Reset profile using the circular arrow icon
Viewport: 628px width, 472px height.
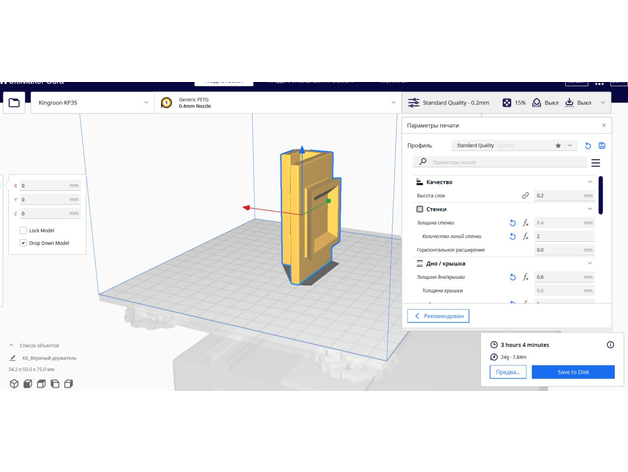[588, 146]
